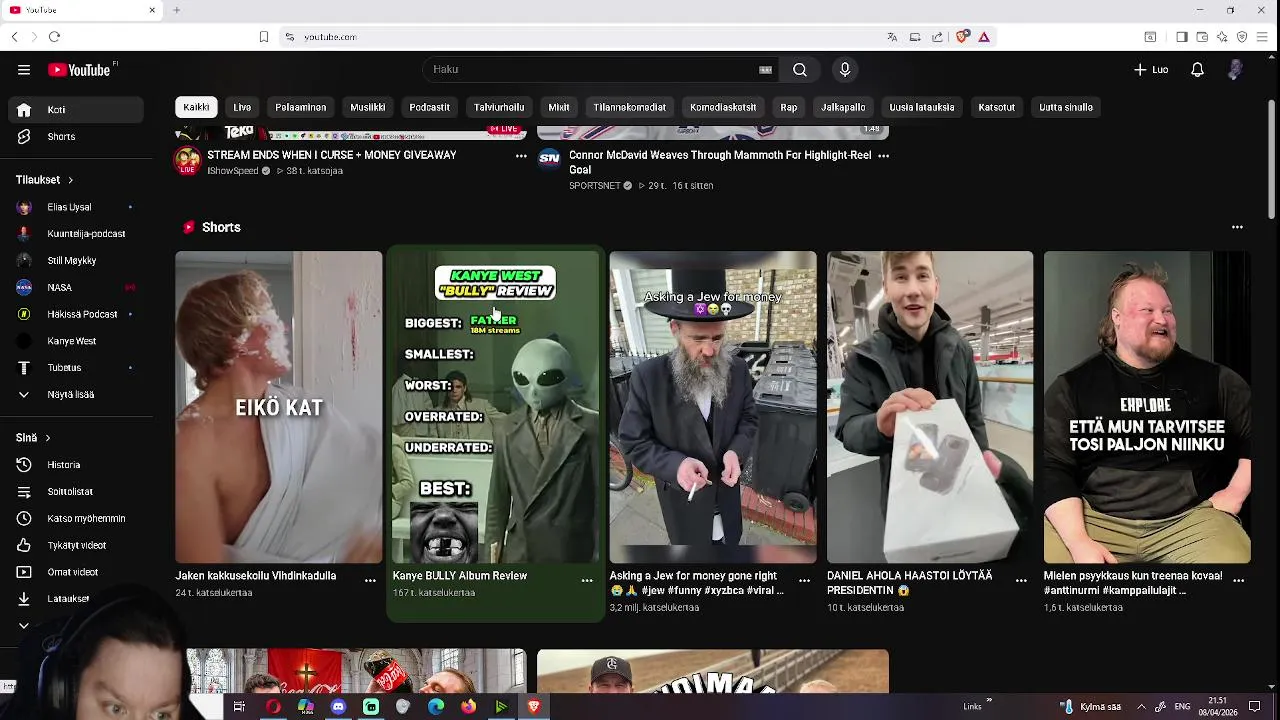Select the Musiikki filter chip
This screenshot has height=720, width=1280.
[x=368, y=107]
